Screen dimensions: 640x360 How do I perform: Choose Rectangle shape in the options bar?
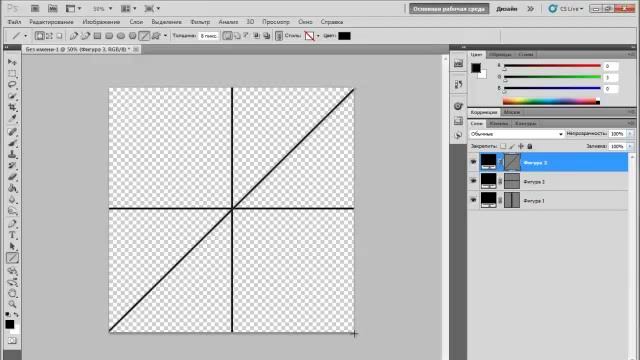(97, 36)
